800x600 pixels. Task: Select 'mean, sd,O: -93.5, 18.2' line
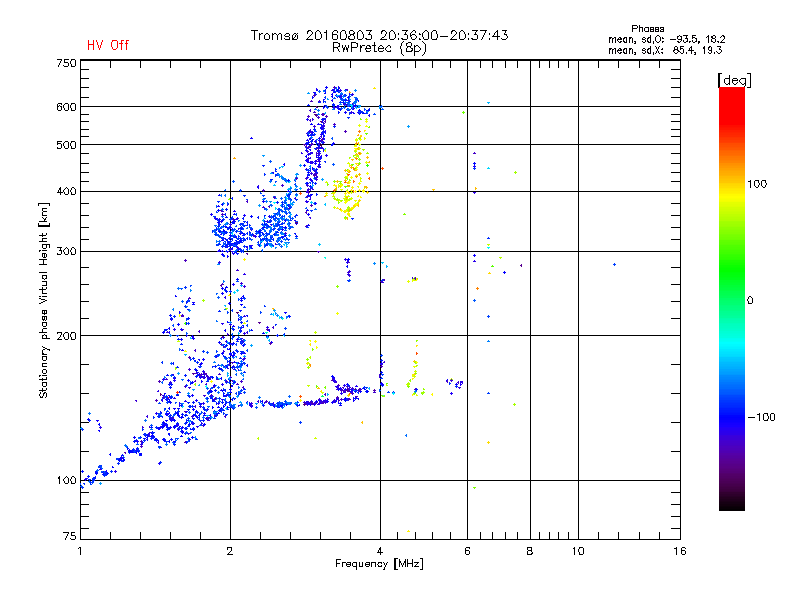tap(666, 39)
